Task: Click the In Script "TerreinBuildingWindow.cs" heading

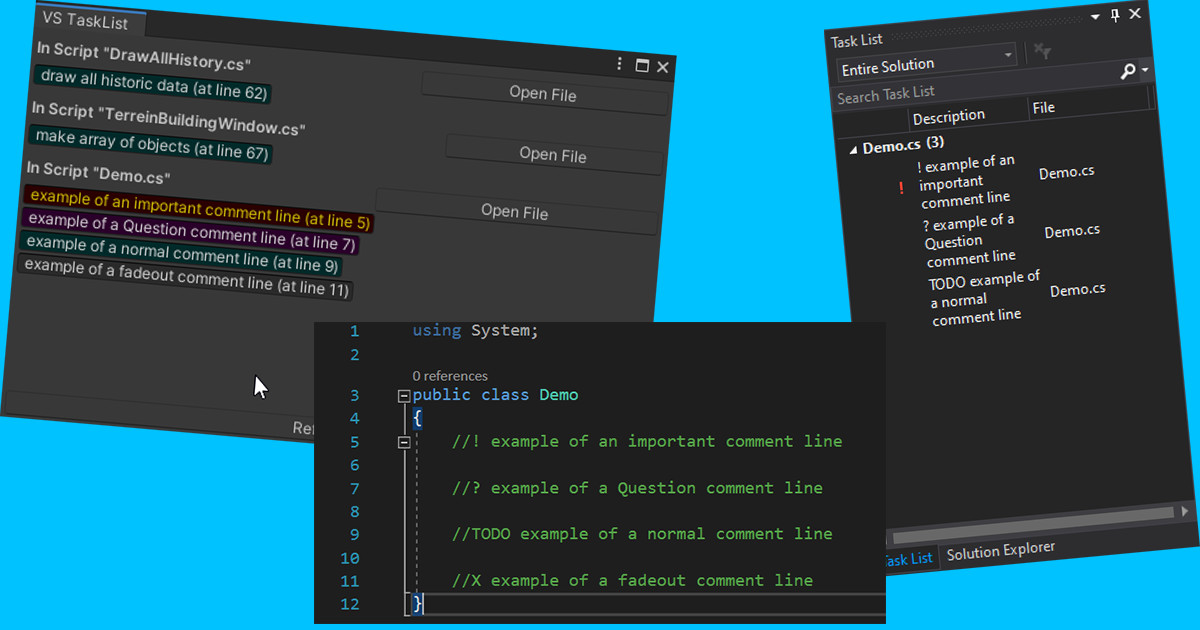Action: [167, 117]
